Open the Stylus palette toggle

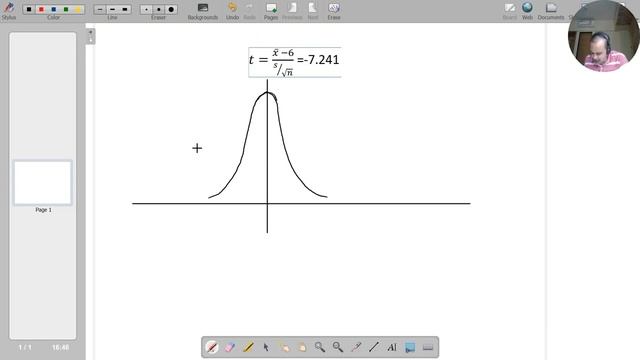[x=9, y=11]
